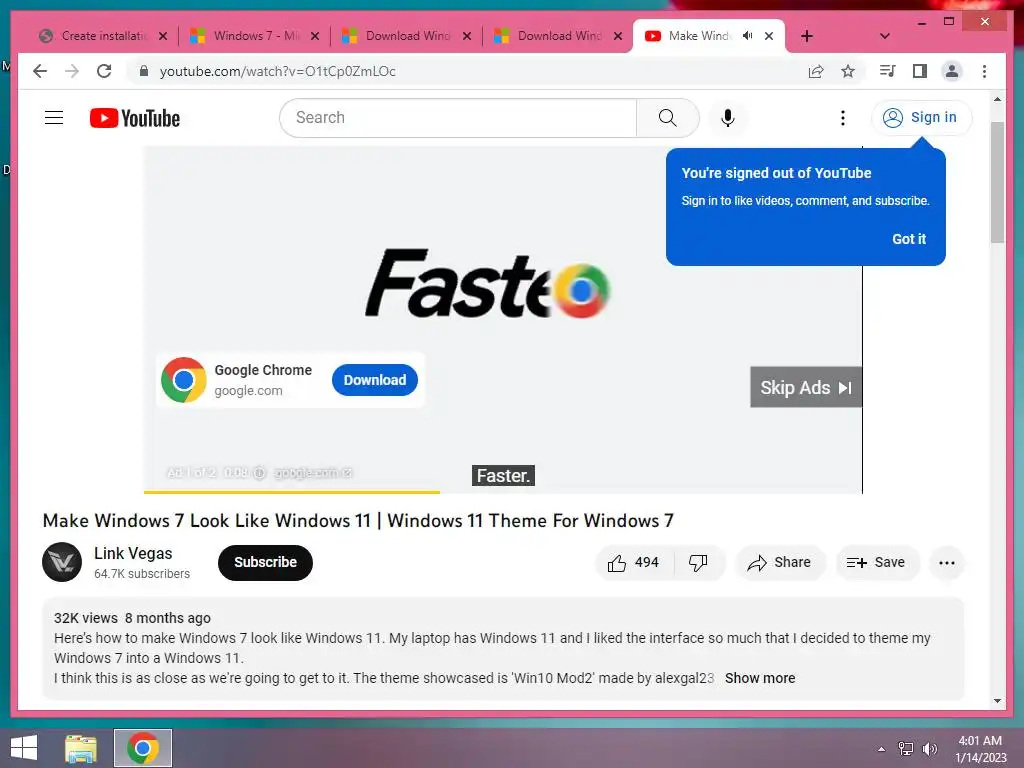View site information padlock icon
This screenshot has width=1024, height=768.
click(x=144, y=71)
